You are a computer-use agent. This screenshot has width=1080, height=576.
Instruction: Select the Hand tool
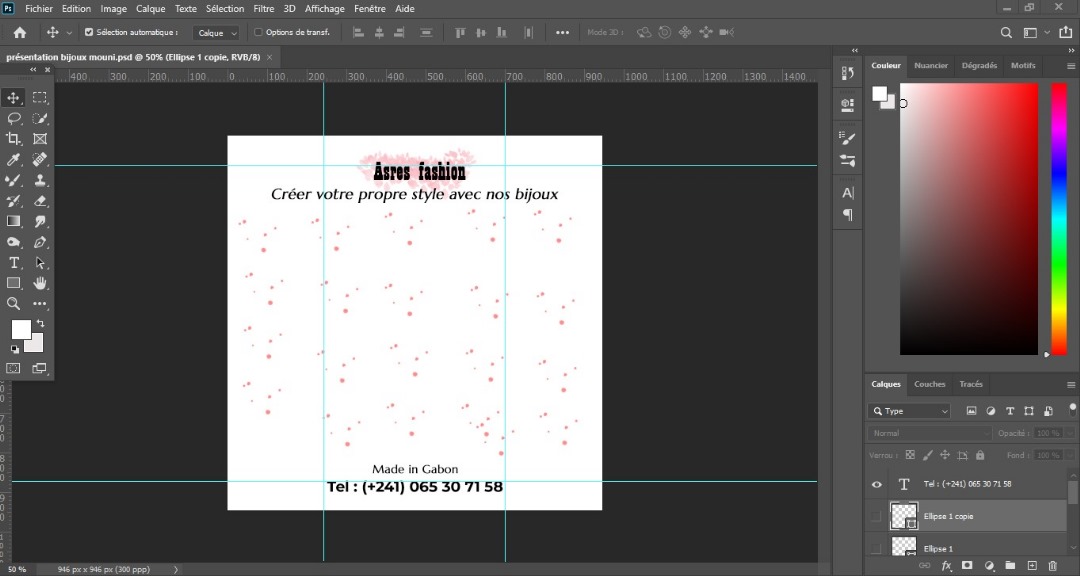coord(40,284)
